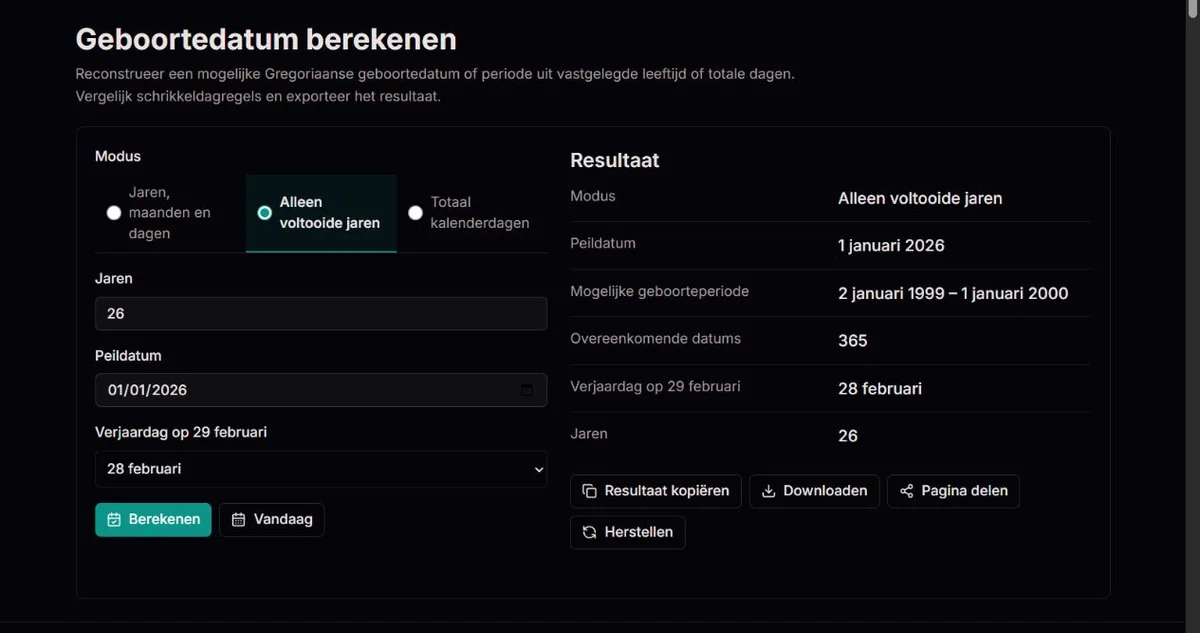The image size is (1200, 633).
Task: Click the 'Geboortedatum berekenen' heading
Action: coord(266,39)
